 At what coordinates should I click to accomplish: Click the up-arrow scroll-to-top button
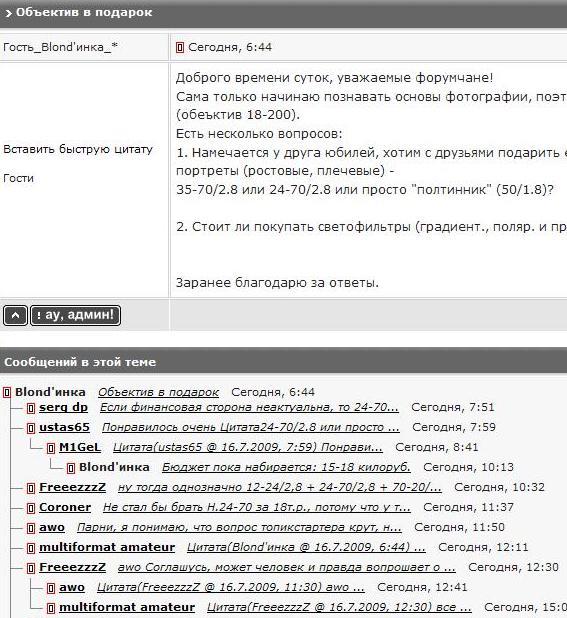tap(15, 315)
